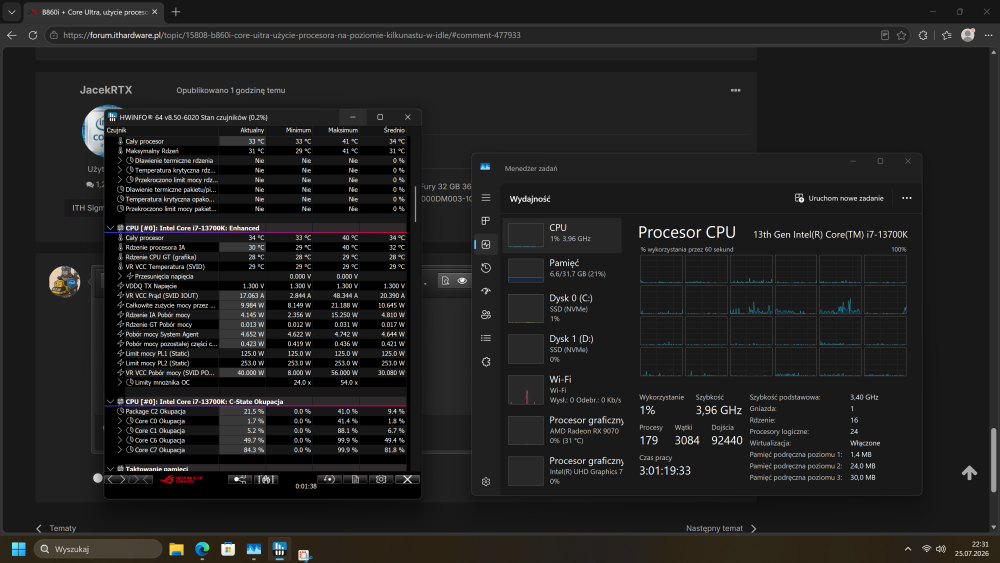This screenshot has height=563, width=1000.
Task: Click Uruchom nowe zadanie button
Action: click(x=839, y=198)
